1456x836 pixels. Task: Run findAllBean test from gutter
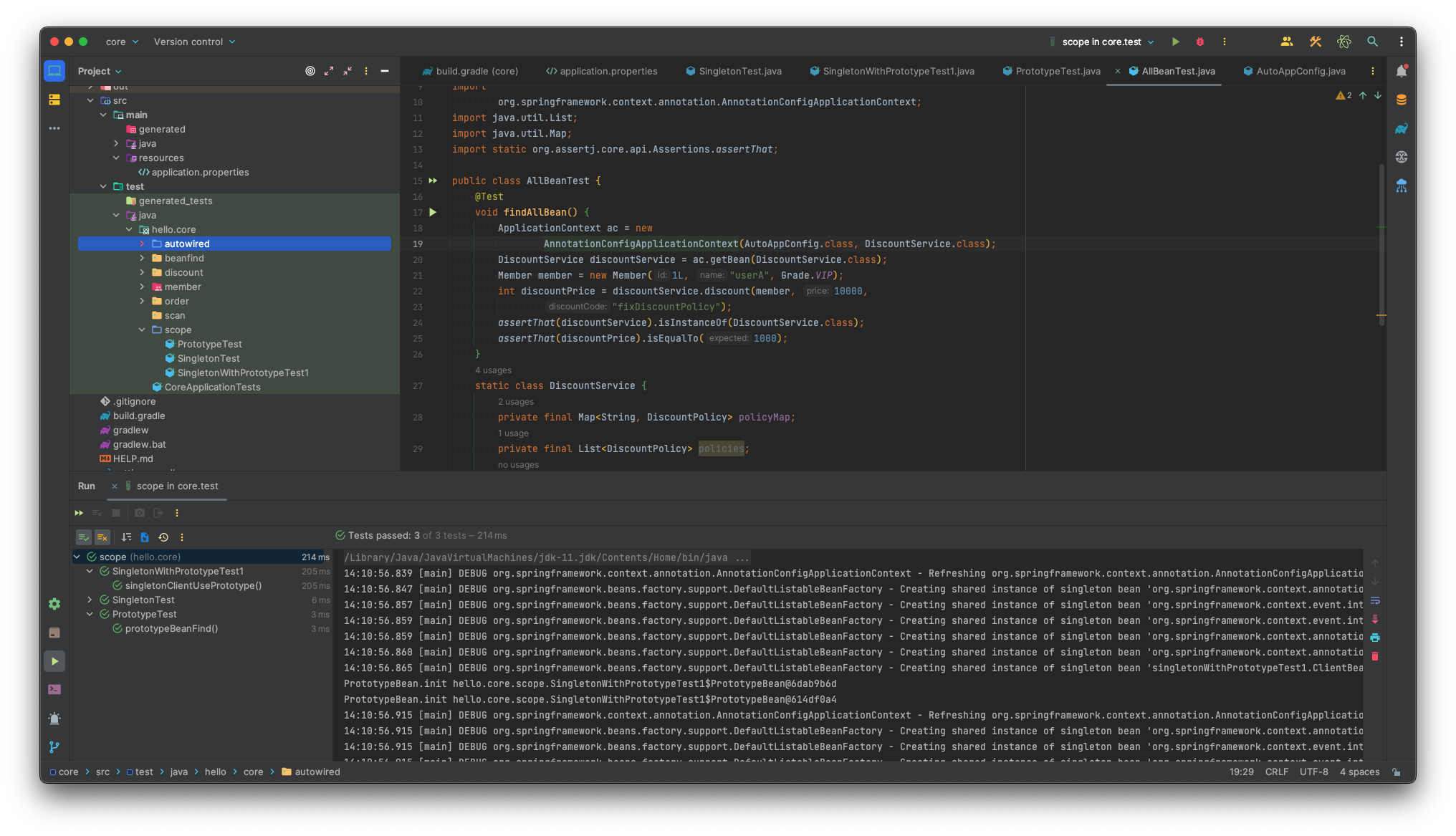click(x=433, y=212)
